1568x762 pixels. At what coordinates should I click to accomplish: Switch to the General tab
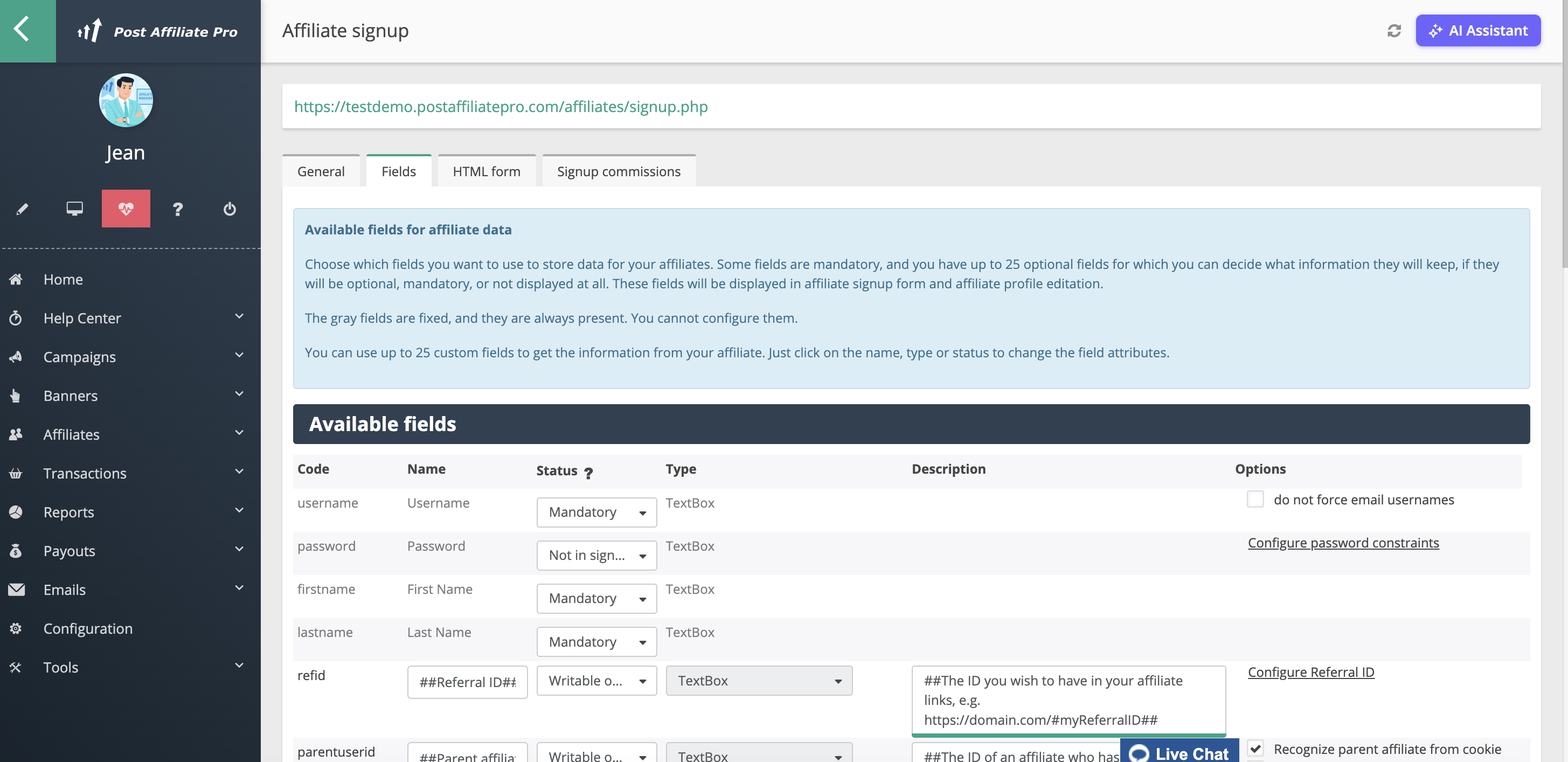pos(321,171)
